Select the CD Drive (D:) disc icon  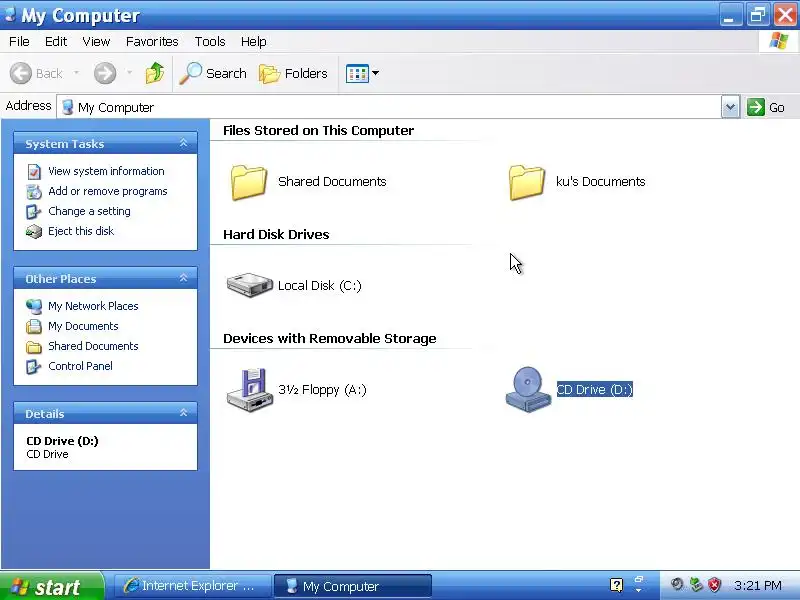(x=528, y=389)
